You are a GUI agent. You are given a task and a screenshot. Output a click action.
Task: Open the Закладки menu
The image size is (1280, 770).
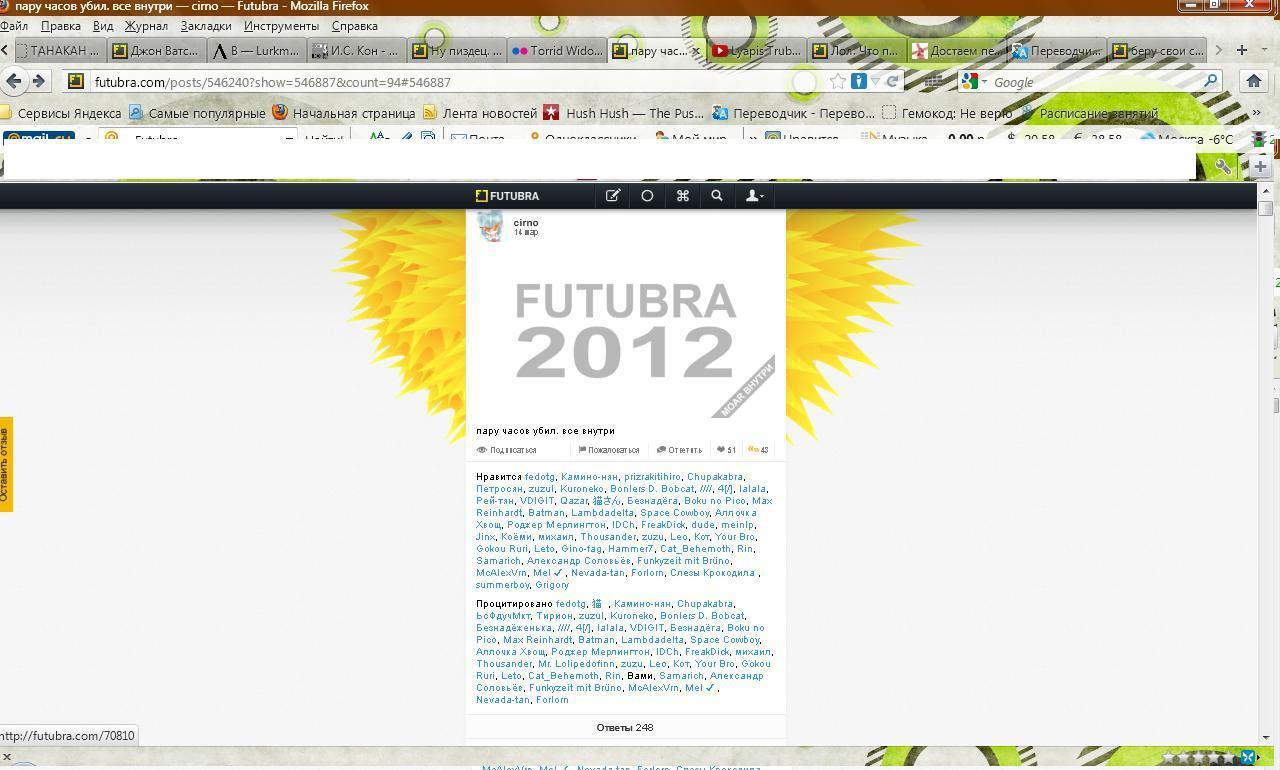coord(206,26)
